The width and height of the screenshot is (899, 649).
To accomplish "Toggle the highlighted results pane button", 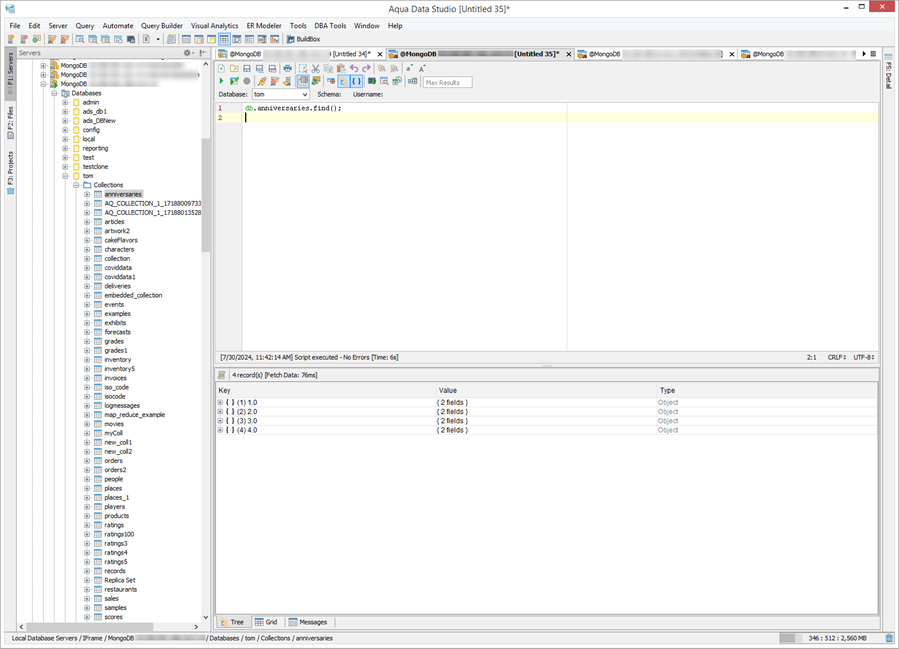I will [303, 81].
